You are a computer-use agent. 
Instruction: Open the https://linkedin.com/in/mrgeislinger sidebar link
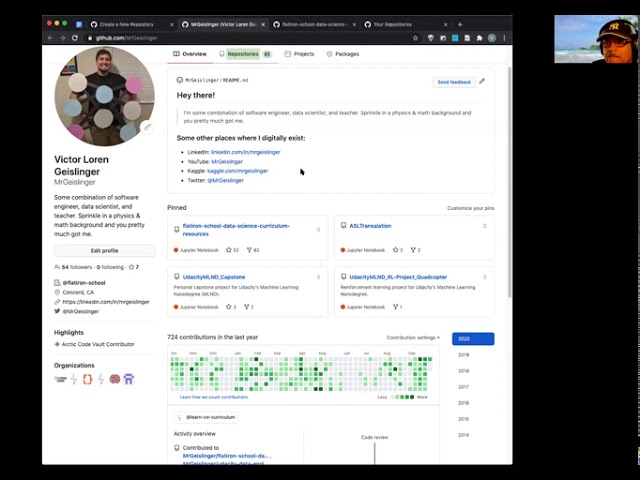pyautogui.click(x=106, y=302)
